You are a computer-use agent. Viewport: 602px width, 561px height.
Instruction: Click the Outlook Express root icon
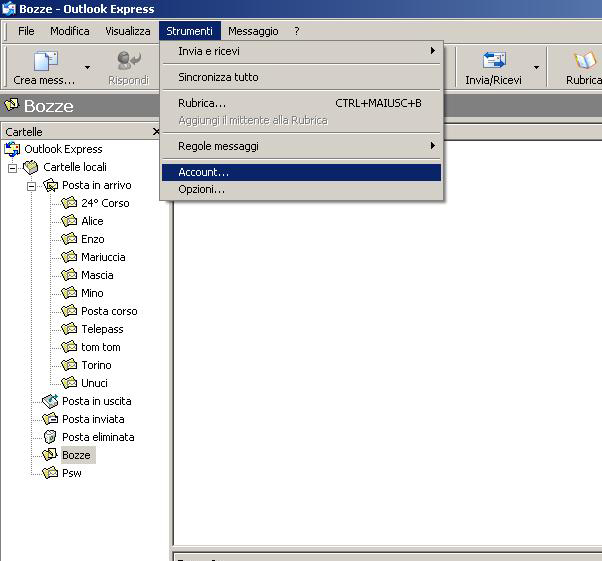pos(12,149)
